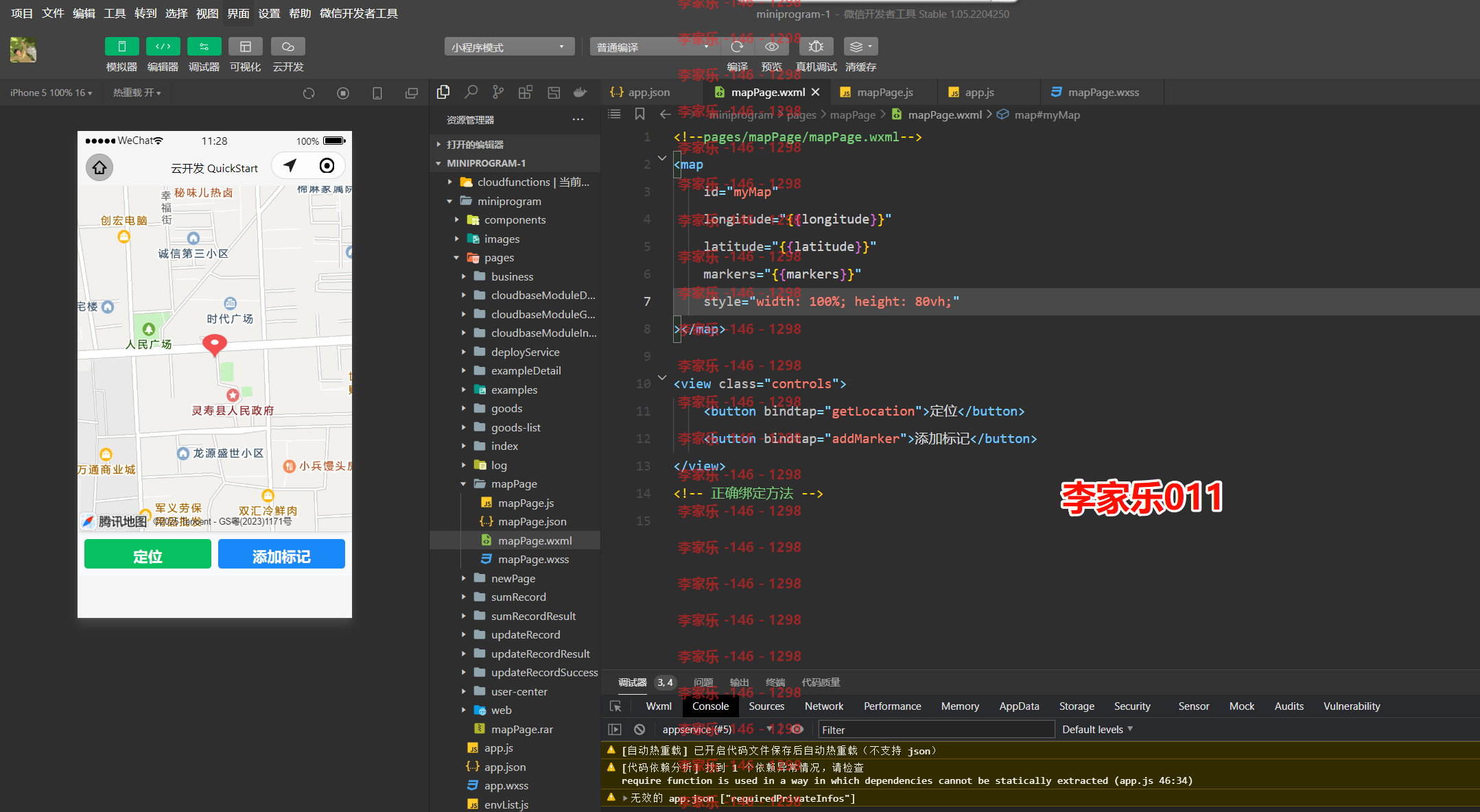Open the 问题 panel tab
Viewport: 1480px width, 812px height.
tap(703, 682)
